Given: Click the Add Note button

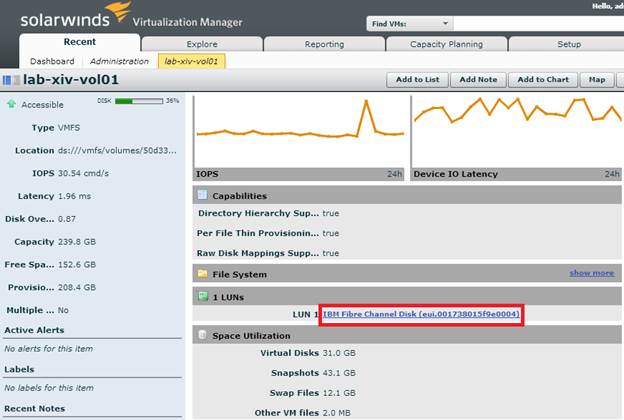Looking at the screenshot, I should (x=478, y=80).
